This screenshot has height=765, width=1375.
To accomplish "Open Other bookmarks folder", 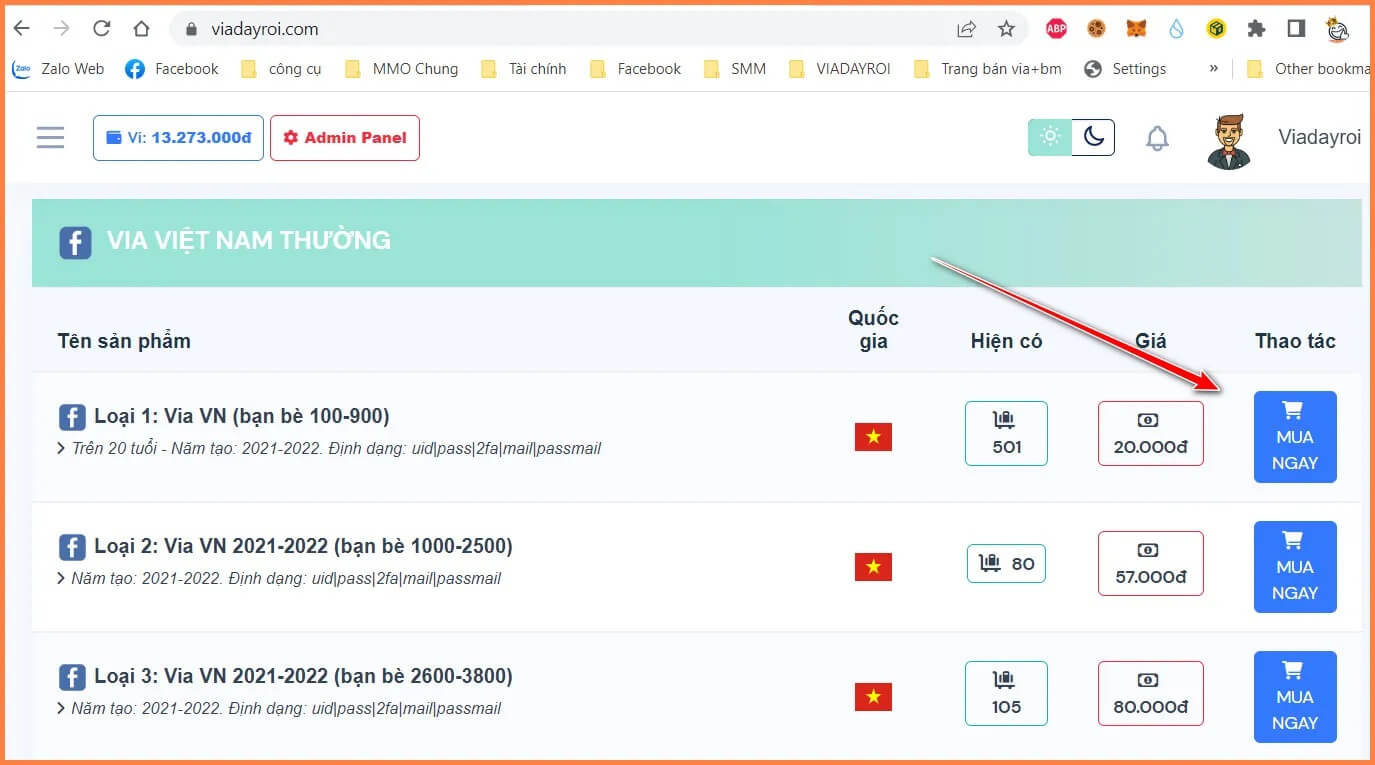I will coord(1307,69).
